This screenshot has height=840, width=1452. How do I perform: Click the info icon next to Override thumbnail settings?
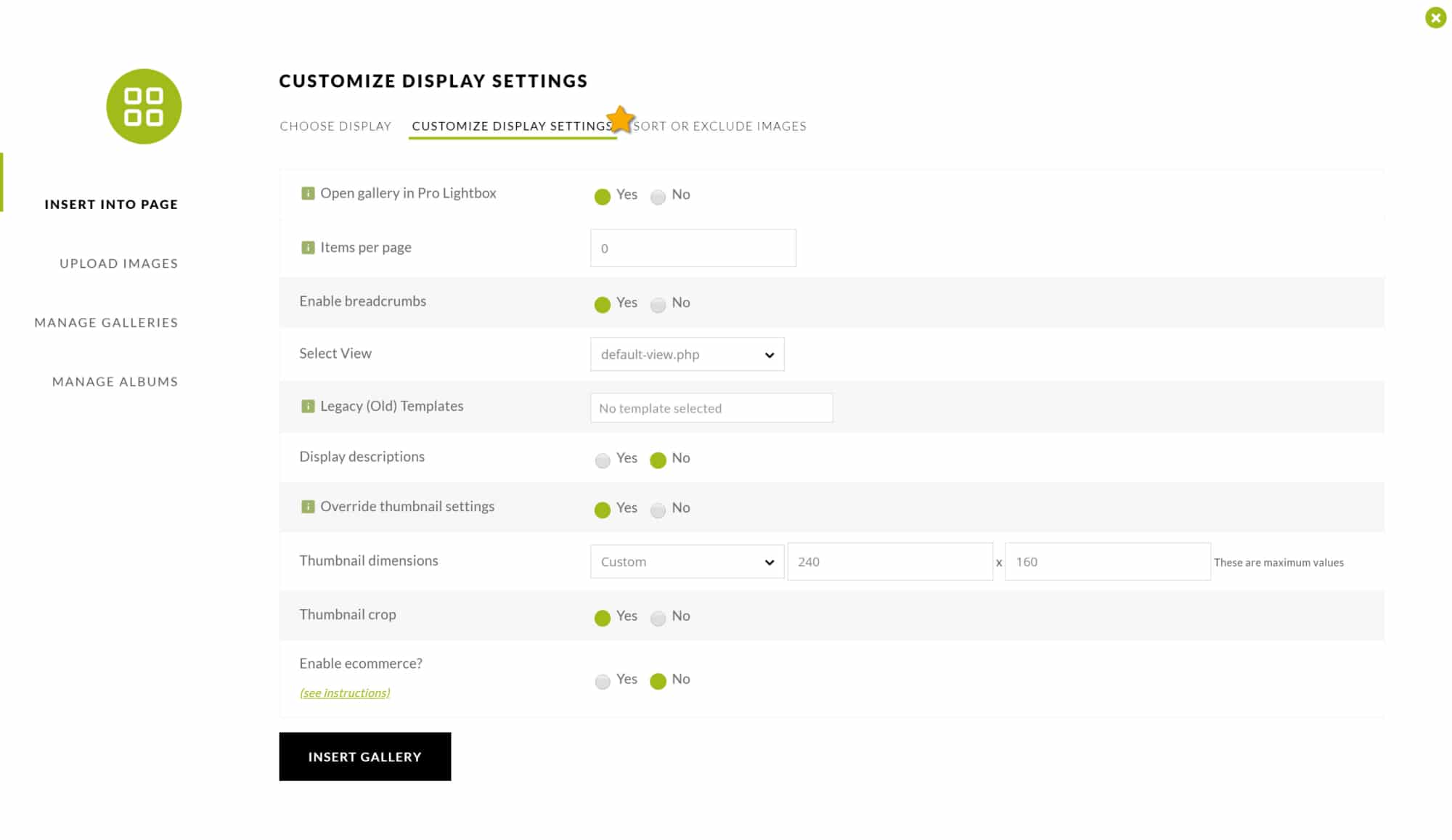pyautogui.click(x=308, y=506)
